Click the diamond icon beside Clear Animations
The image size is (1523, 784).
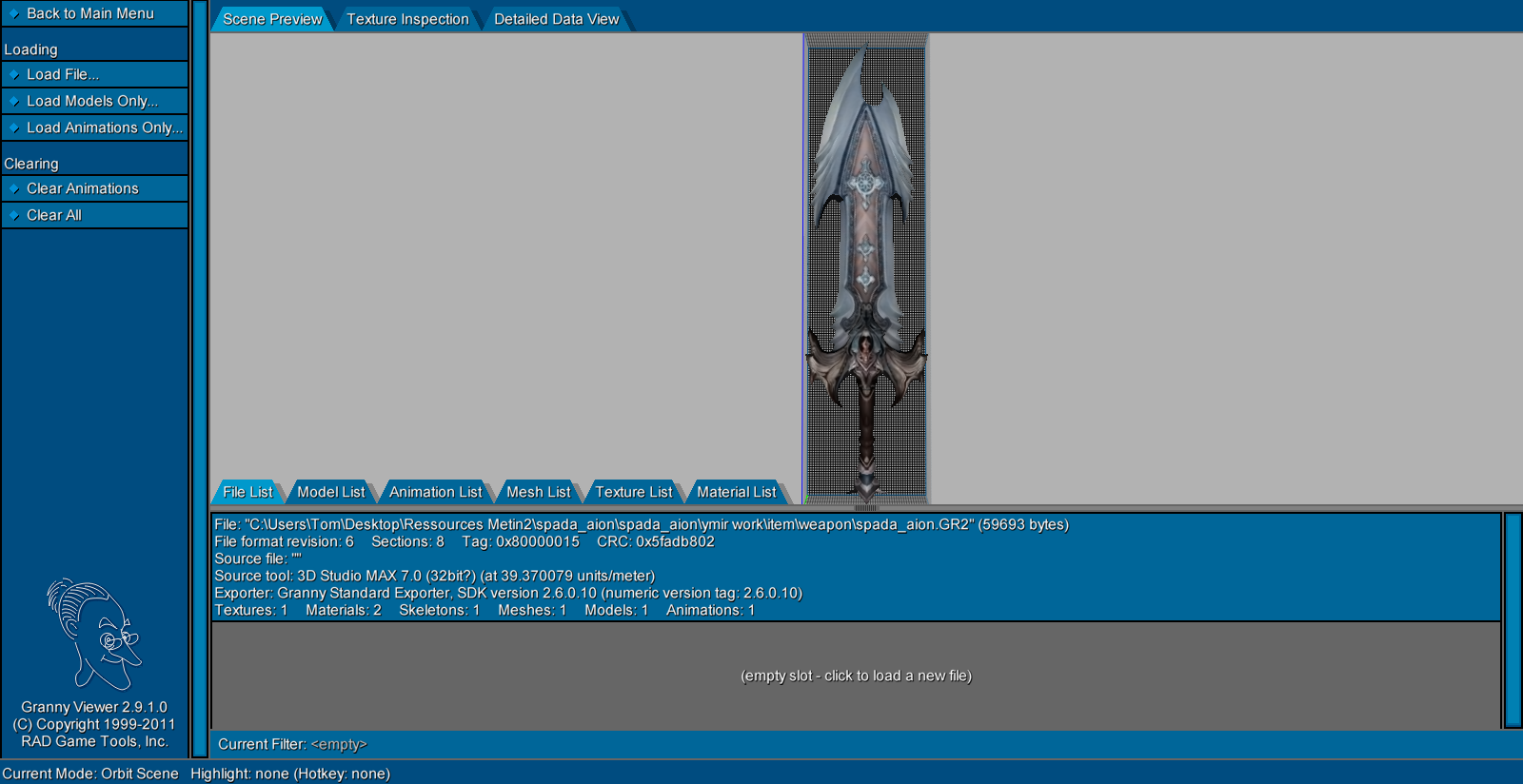click(x=14, y=188)
